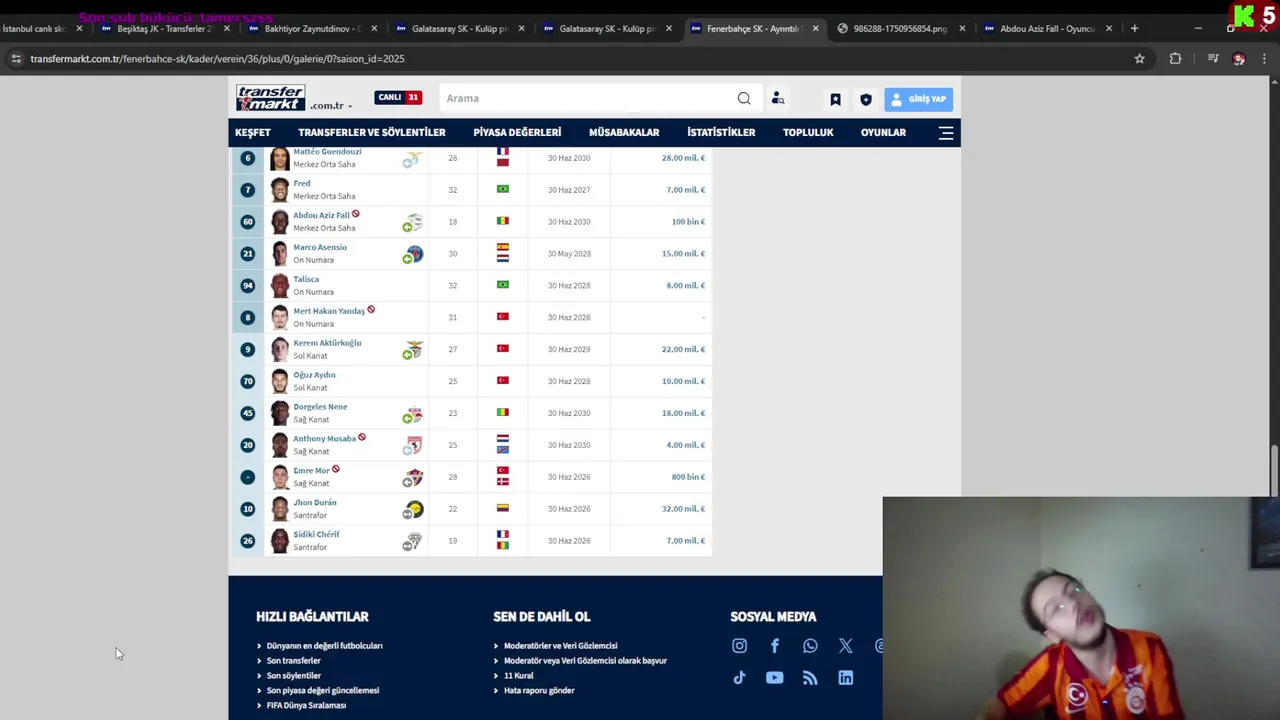Screen dimensions: 1280x720
Task: Open Marco Asensio player link
Action: (x=320, y=247)
